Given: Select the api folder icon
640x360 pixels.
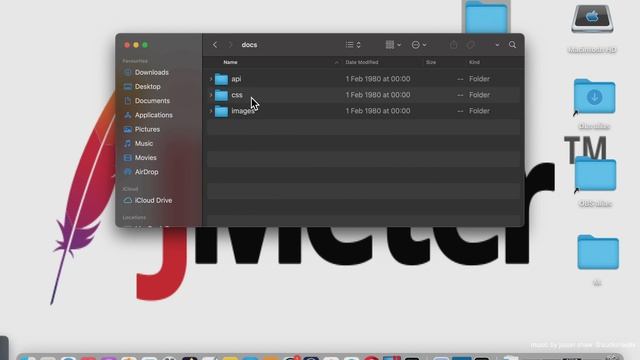Looking at the screenshot, I should point(221,79).
